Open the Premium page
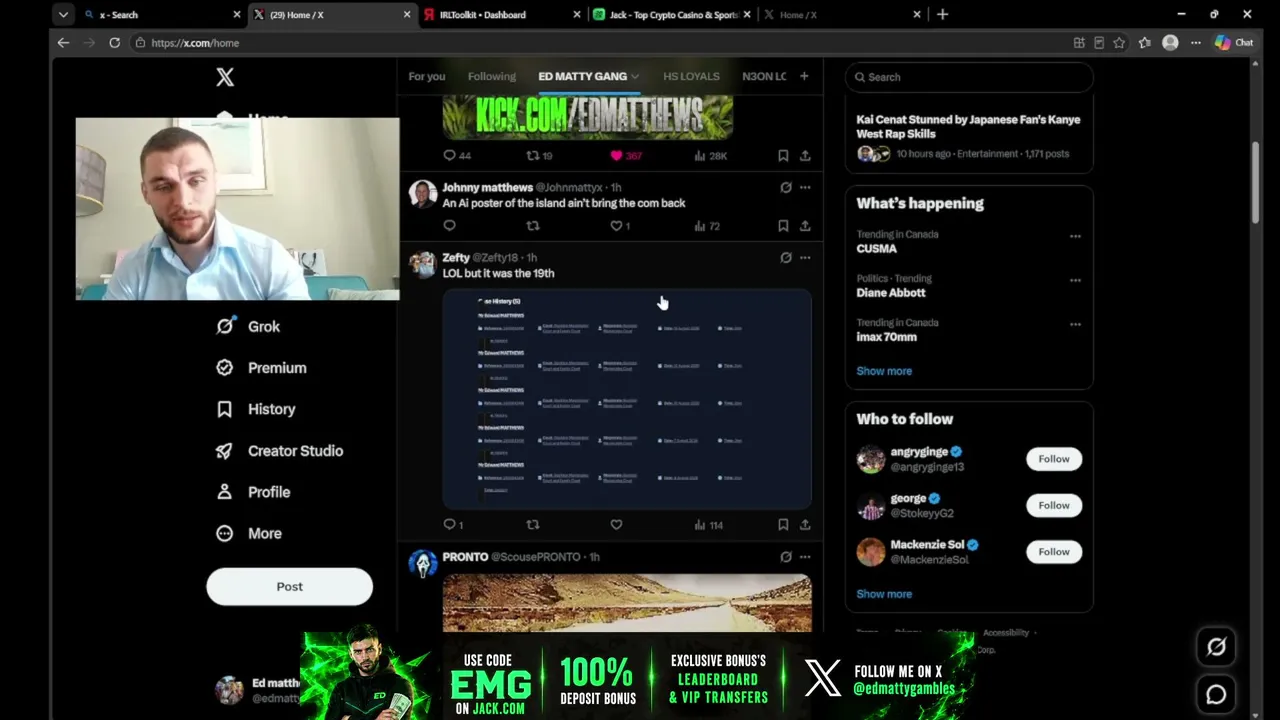 pyautogui.click(x=262, y=368)
